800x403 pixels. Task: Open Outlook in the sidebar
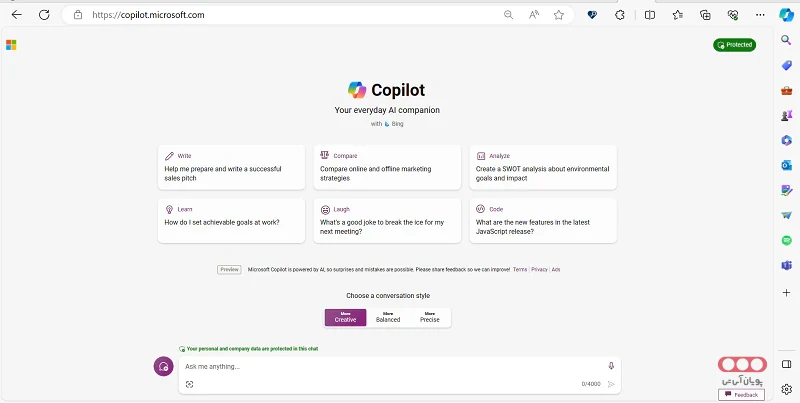[x=786, y=165]
